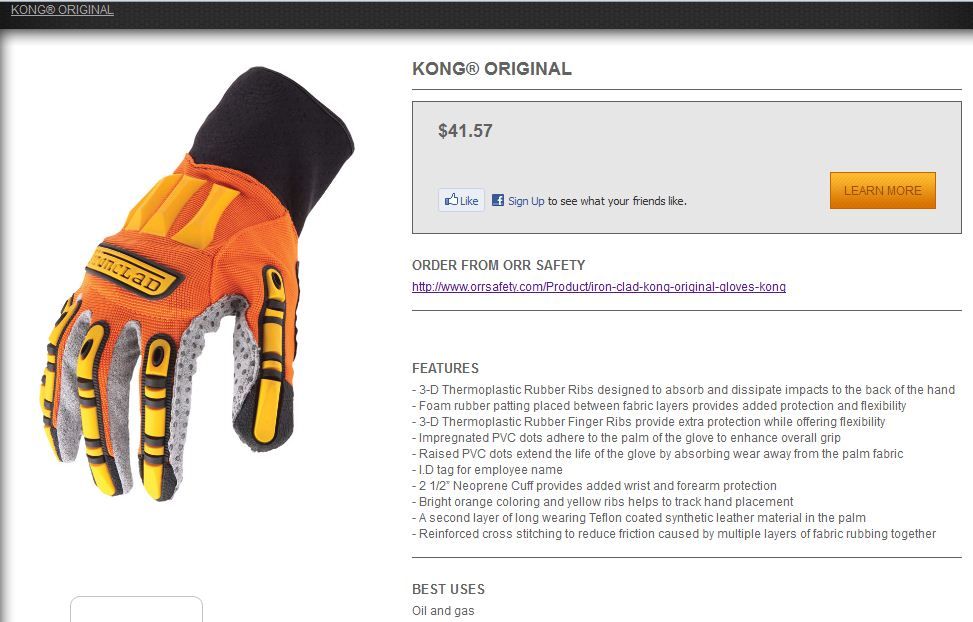Viewport: 973px width, 622px height.
Task: Click the ORDER FROM ORR SAFETY heading
Action: [x=498, y=265]
